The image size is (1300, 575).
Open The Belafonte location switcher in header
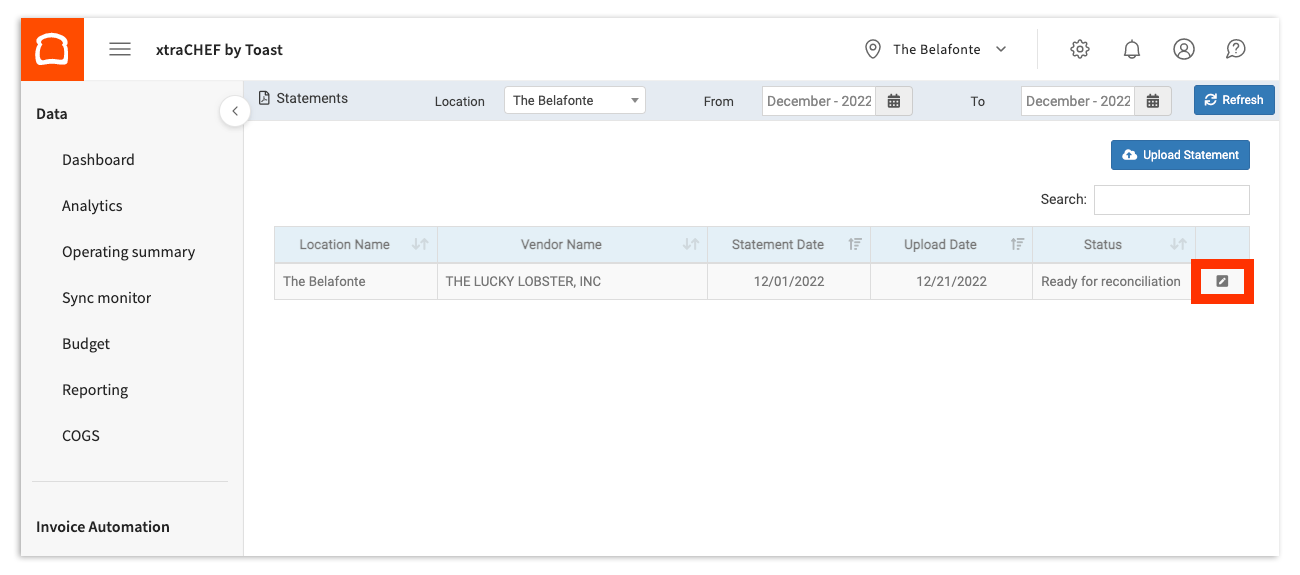tap(936, 49)
